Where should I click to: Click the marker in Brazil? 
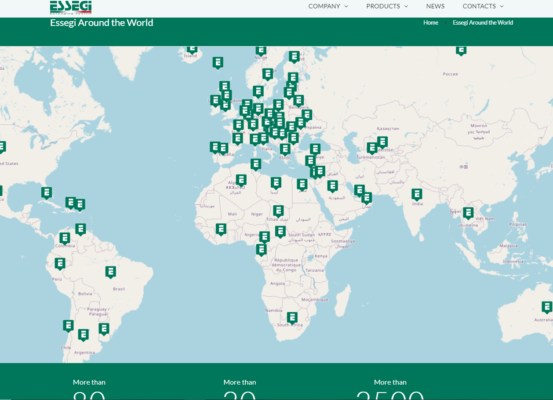[x=110, y=272]
